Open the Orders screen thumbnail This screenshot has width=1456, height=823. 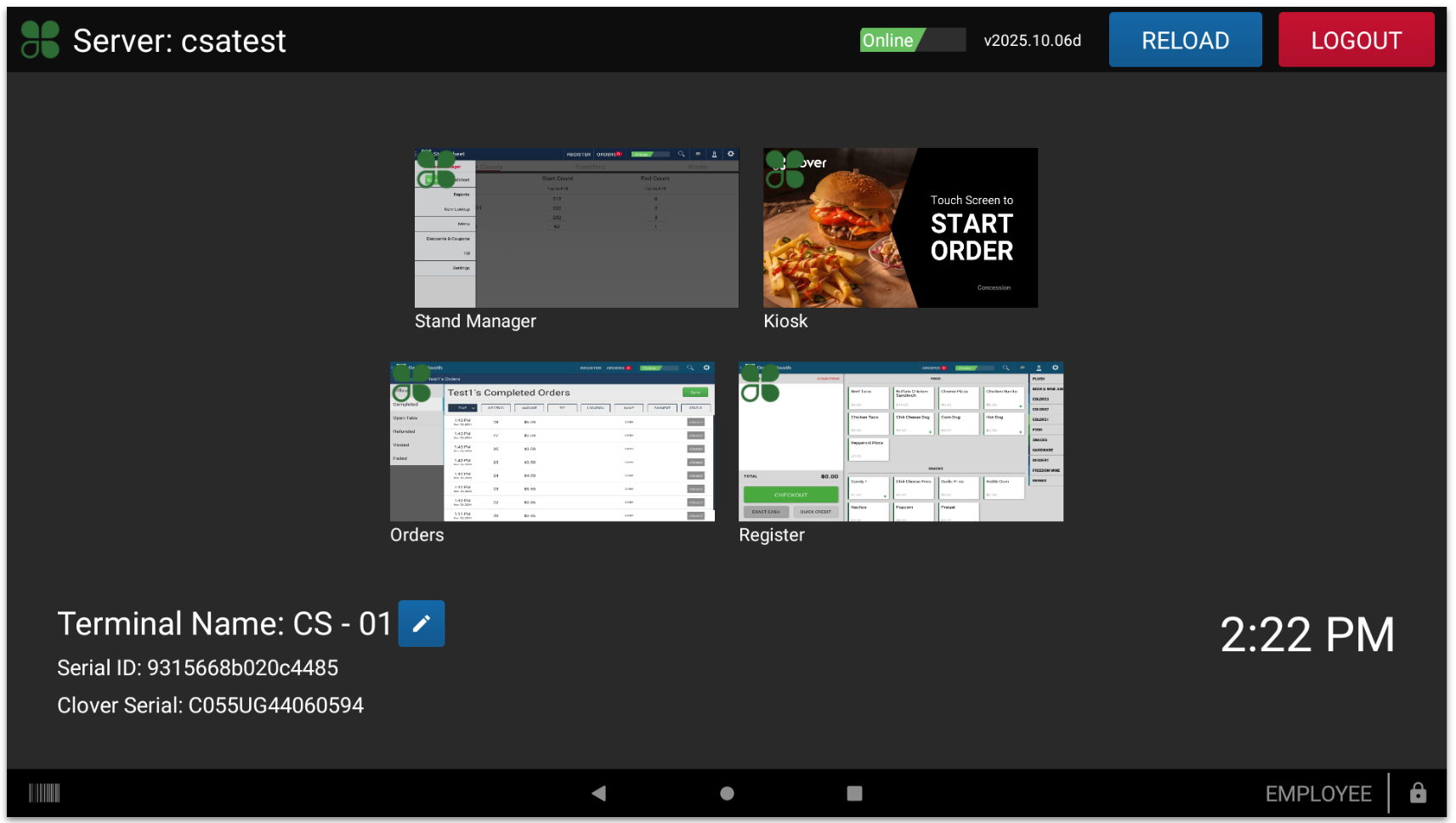point(552,441)
